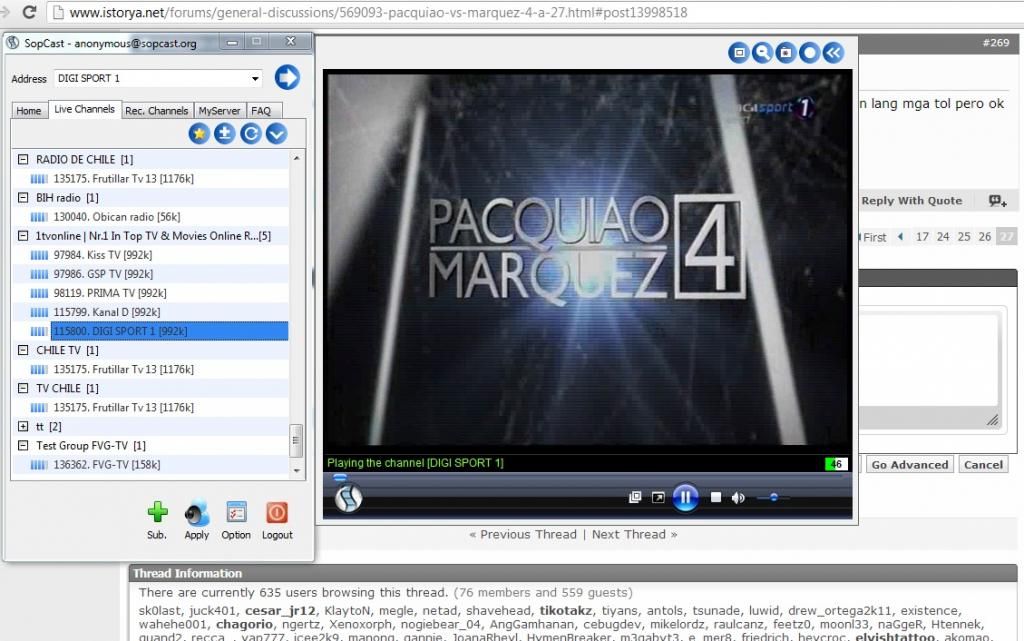Open the Address channel dropdown
This screenshot has width=1024, height=641.
coord(255,78)
